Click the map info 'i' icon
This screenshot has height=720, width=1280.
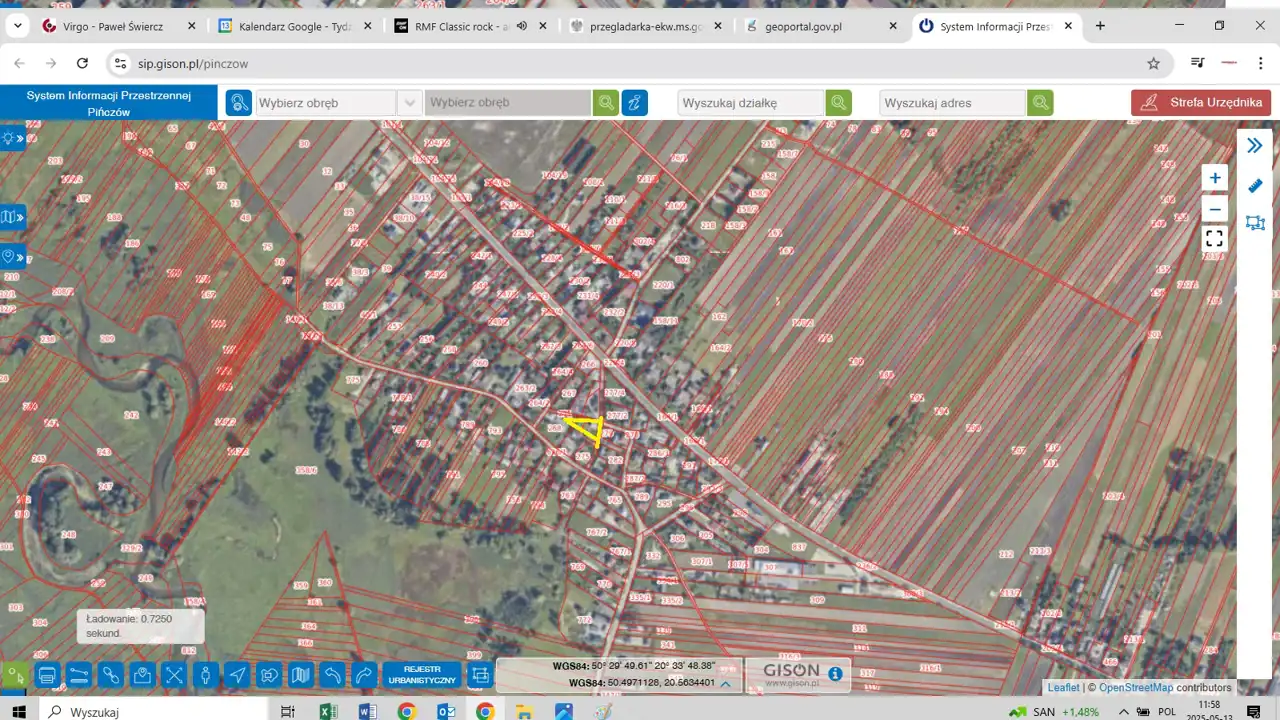click(x=835, y=673)
